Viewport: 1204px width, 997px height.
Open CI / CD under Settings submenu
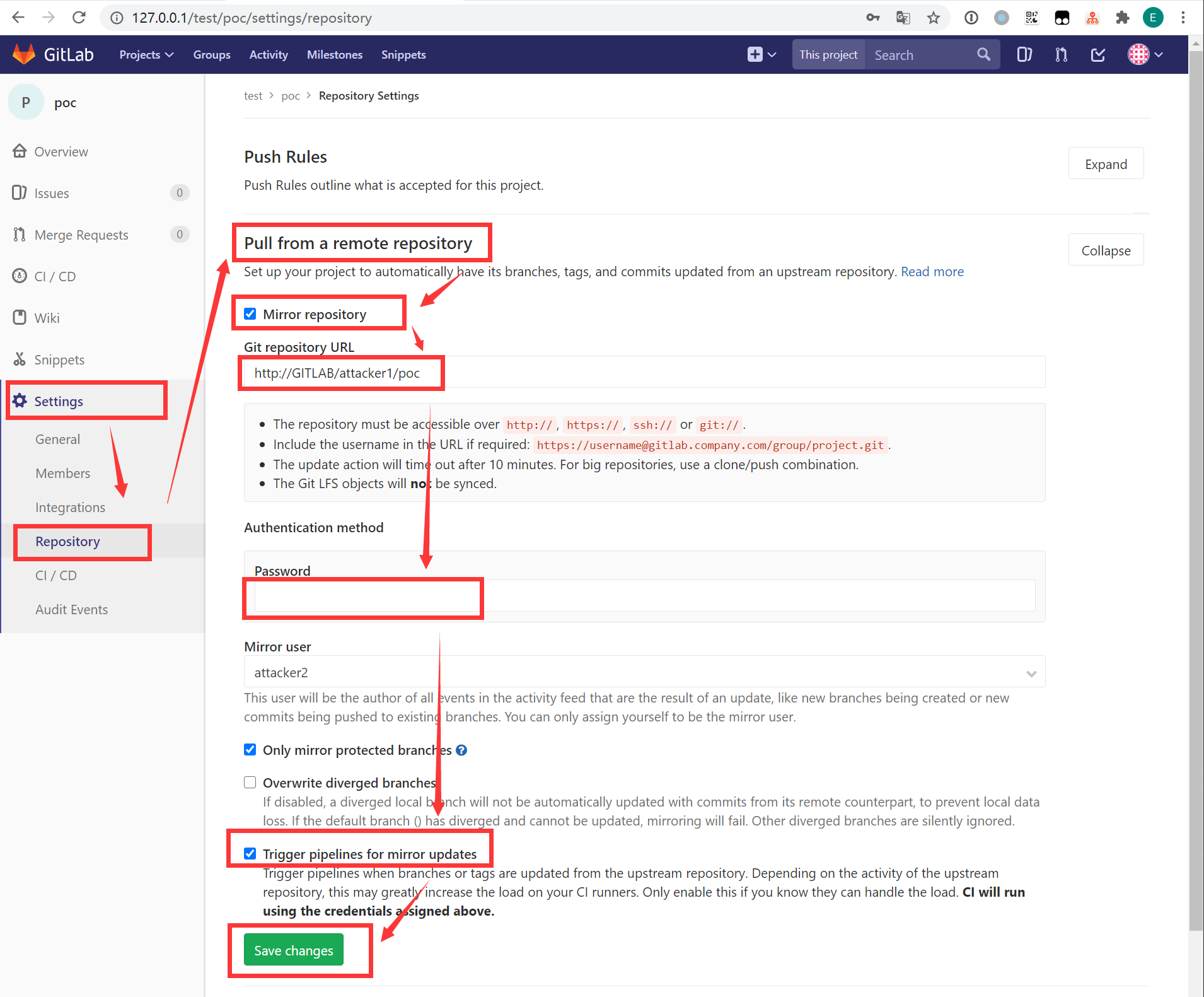point(56,576)
